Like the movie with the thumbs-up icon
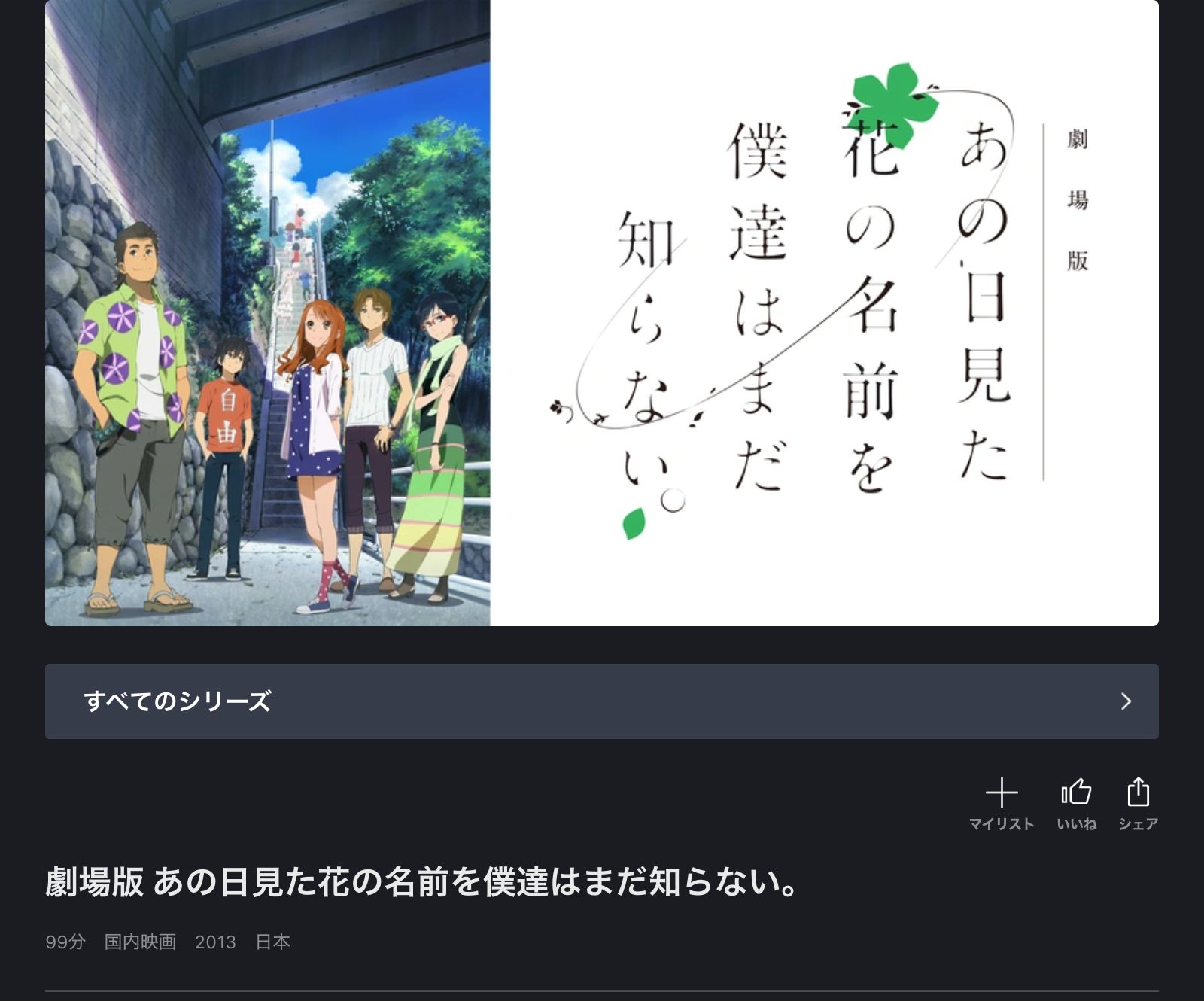Screen dimensions: 1204x1001 pyautogui.click(x=1076, y=792)
